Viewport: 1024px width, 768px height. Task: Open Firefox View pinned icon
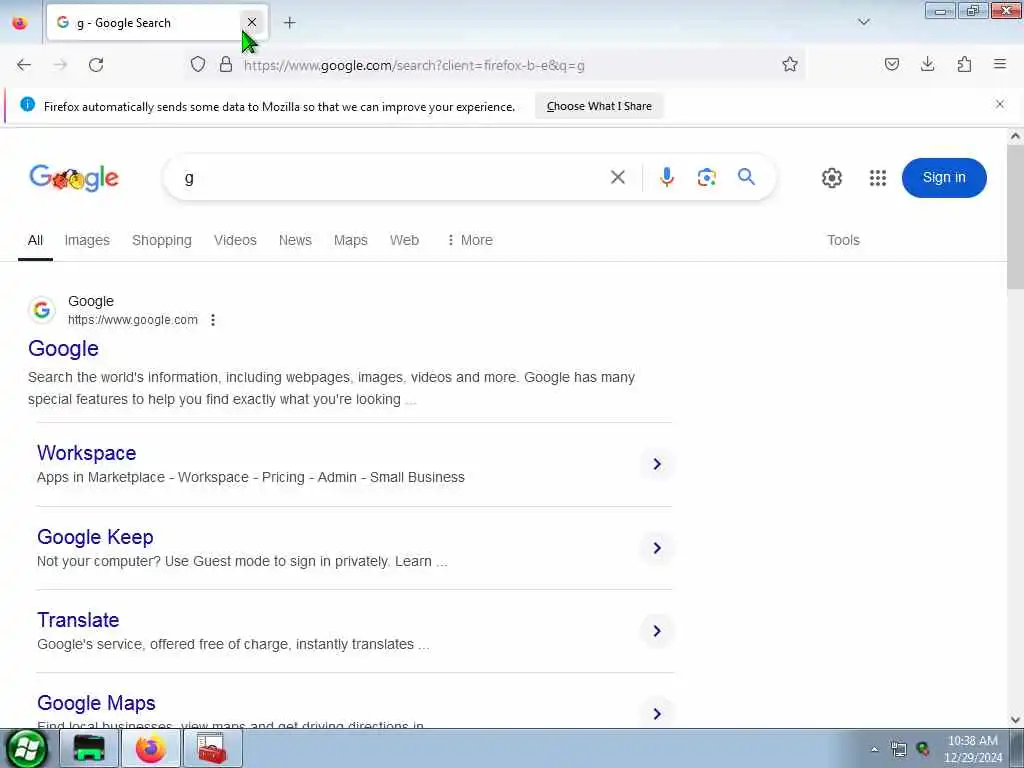20,23
